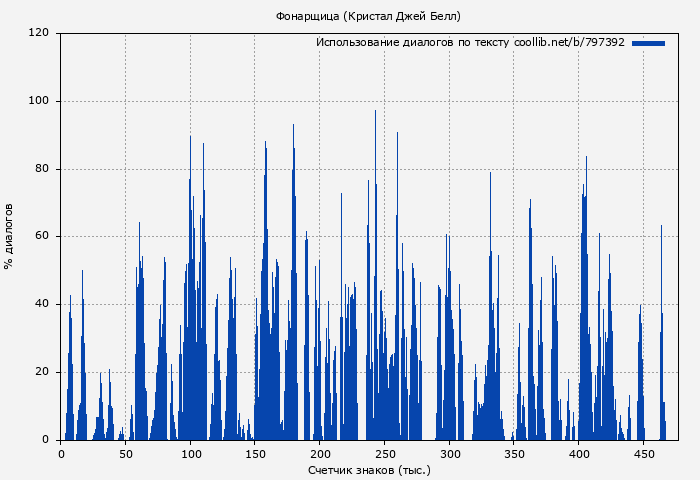Click the 50 tick label on the x-axis
This screenshot has width=700, height=480.
(x=125, y=454)
